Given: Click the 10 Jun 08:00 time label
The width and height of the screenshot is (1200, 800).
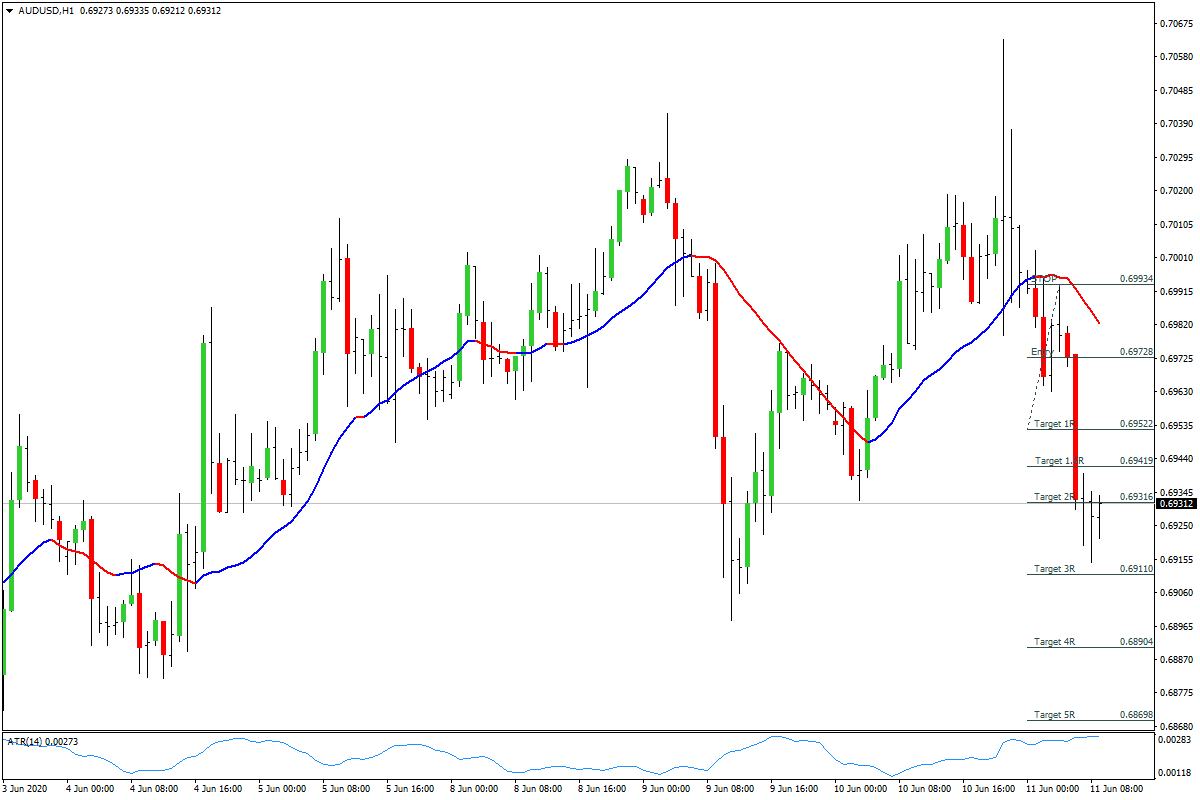Looking at the screenshot, I should point(923,789).
